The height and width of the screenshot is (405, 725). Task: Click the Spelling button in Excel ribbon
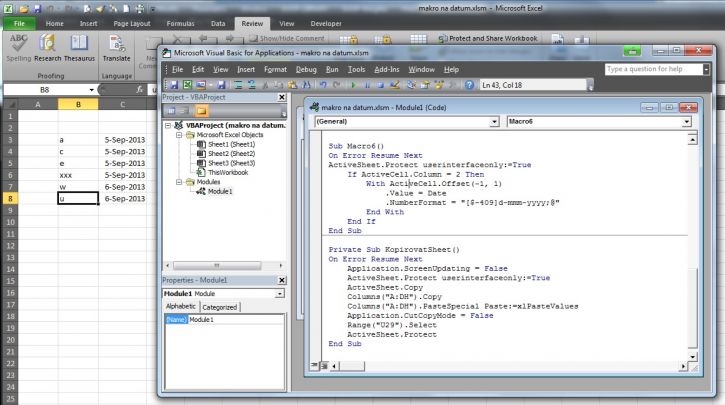tap(18, 48)
